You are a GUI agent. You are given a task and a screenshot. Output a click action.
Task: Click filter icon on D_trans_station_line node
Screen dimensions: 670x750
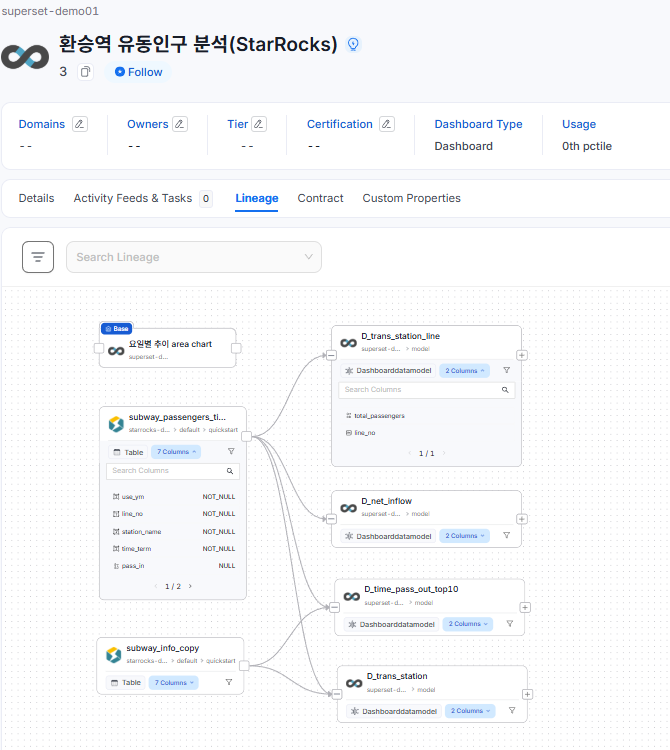(x=506, y=370)
